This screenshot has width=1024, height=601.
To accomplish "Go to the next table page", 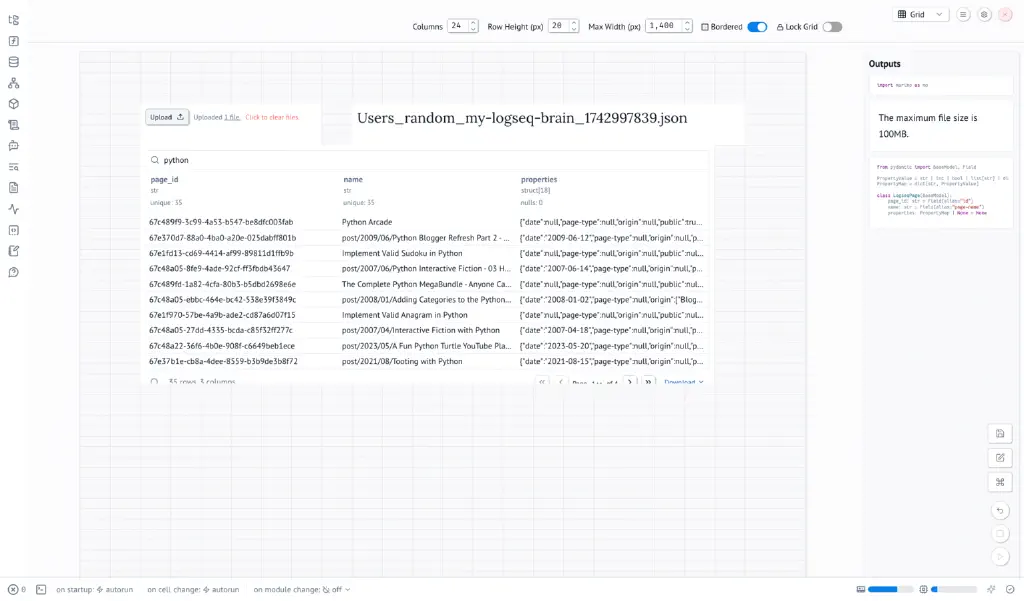I will coord(630,382).
